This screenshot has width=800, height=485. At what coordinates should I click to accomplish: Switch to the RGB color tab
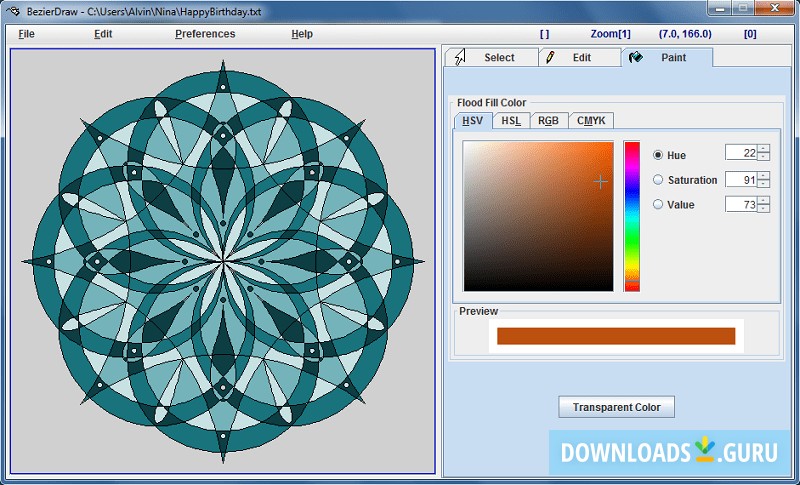(x=548, y=121)
